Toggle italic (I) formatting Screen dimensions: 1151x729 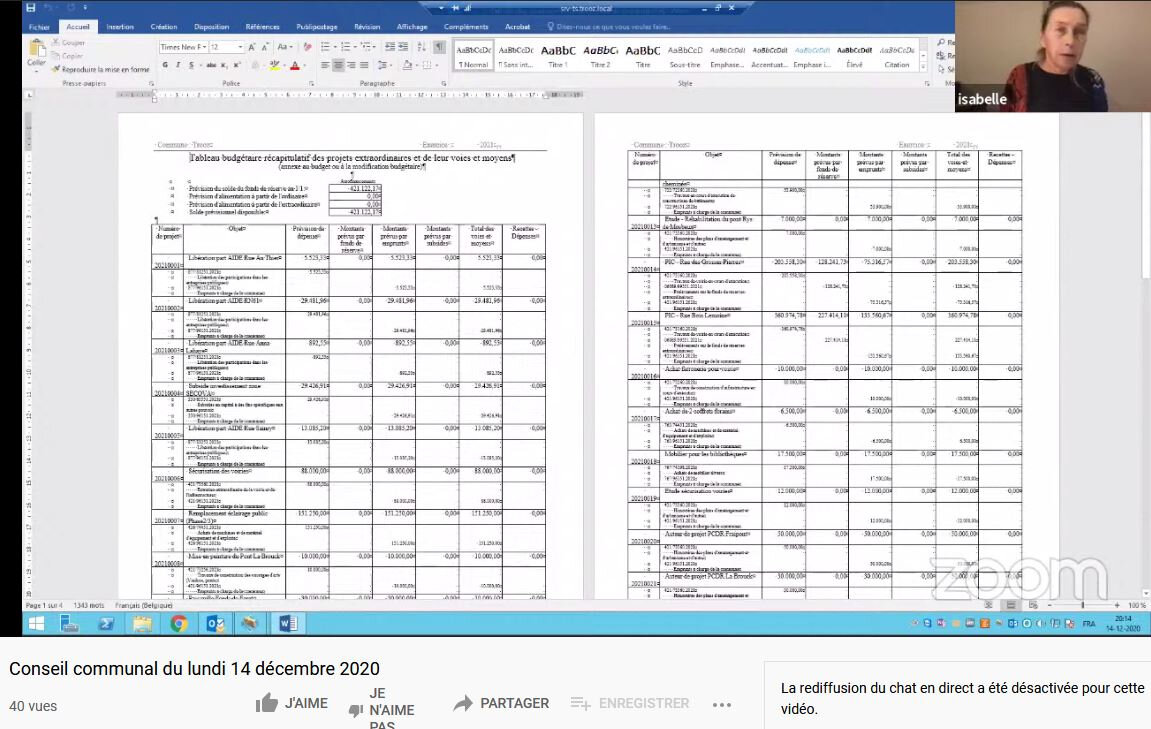point(178,65)
